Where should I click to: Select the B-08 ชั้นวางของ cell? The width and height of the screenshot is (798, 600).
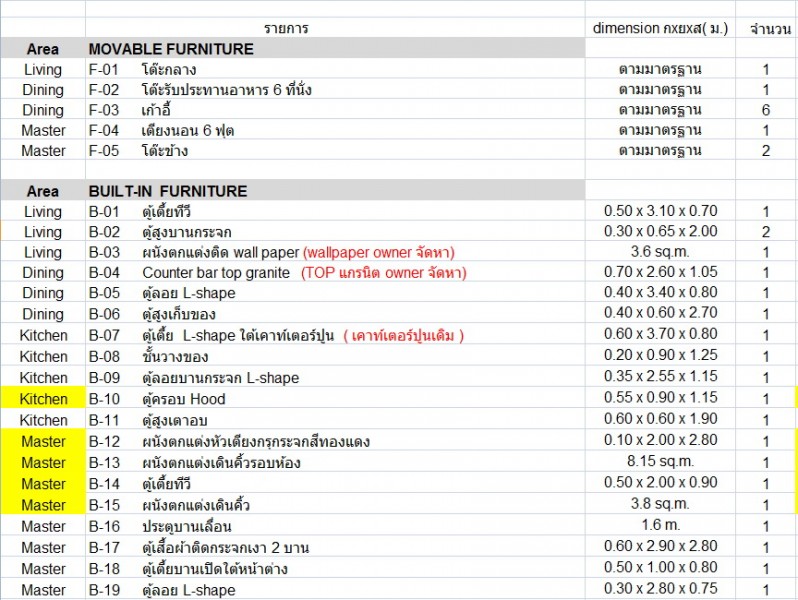coord(335,356)
